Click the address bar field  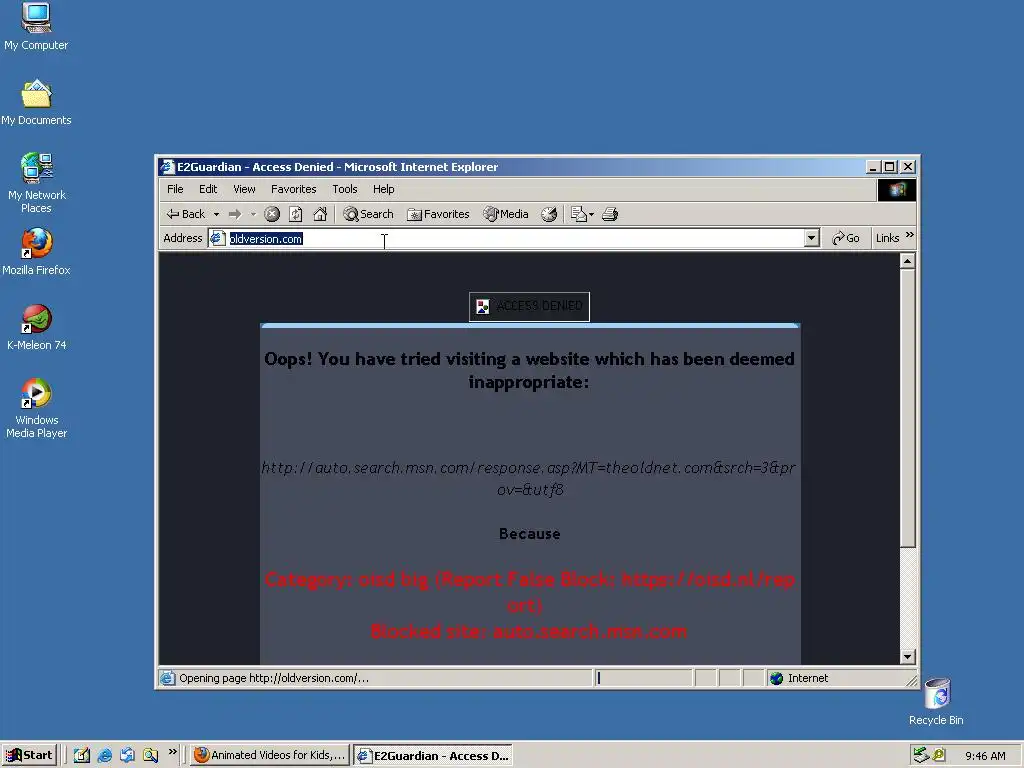coord(513,238)
